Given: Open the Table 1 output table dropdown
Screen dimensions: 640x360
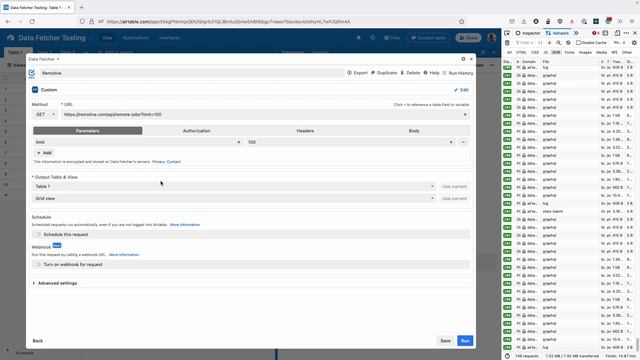Looking at the screenshot, I should pos(234,187).
